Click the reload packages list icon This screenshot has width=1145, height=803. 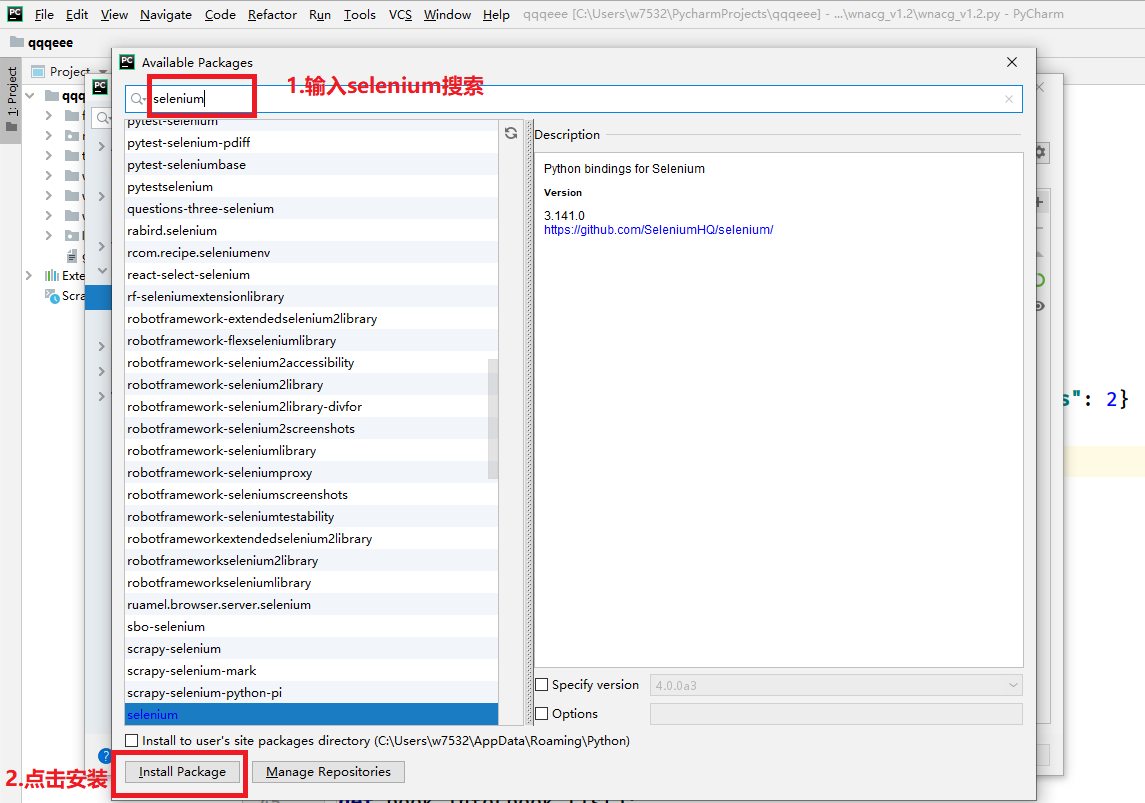(511, 133)
